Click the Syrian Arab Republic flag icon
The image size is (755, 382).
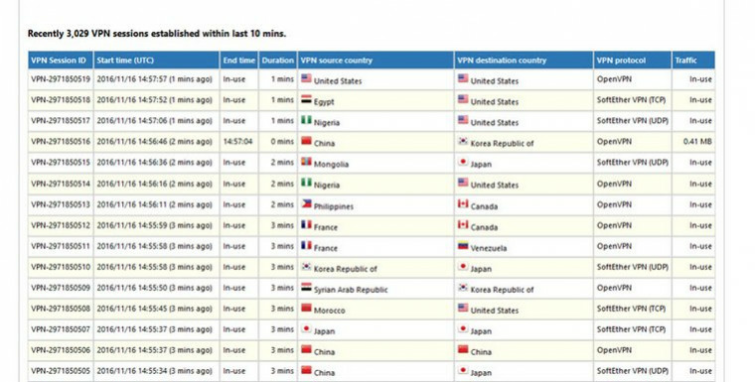[x=306, y=287]
